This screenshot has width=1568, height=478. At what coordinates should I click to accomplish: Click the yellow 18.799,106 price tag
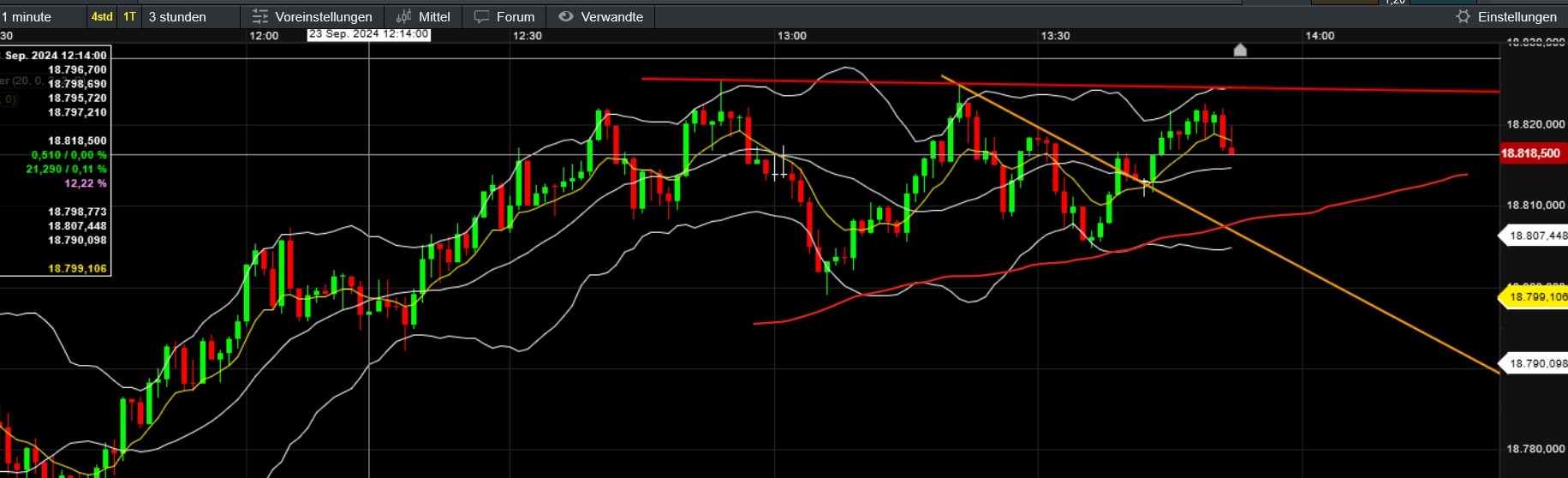[1534, 297]
